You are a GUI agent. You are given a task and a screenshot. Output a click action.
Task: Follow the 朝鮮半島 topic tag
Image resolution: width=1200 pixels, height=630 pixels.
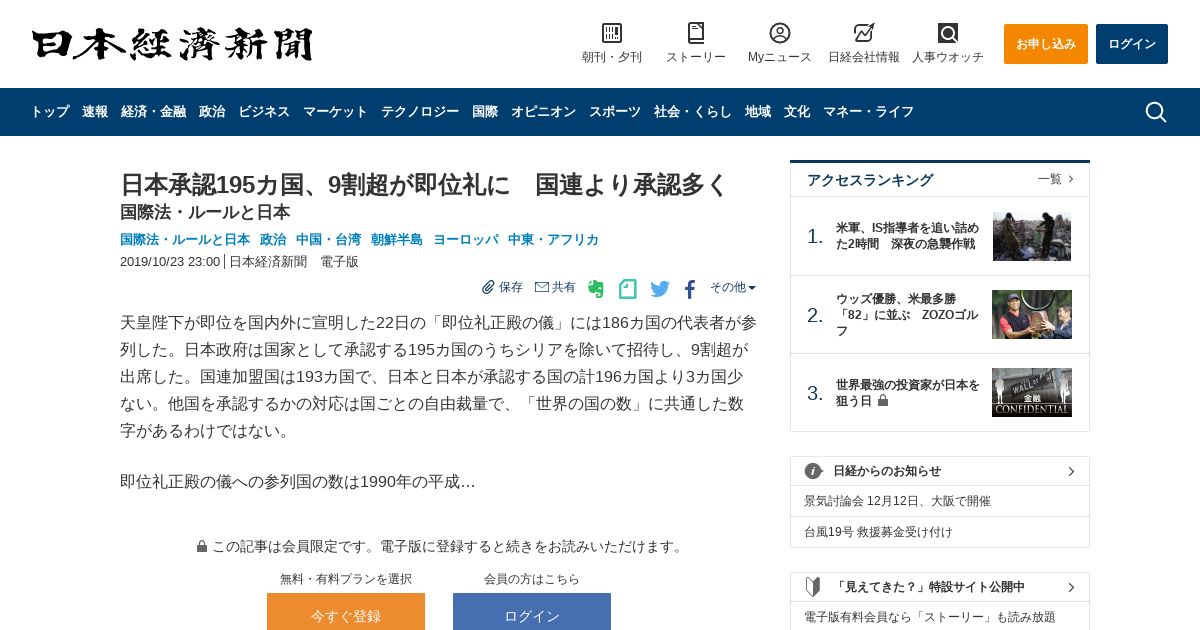397,239
